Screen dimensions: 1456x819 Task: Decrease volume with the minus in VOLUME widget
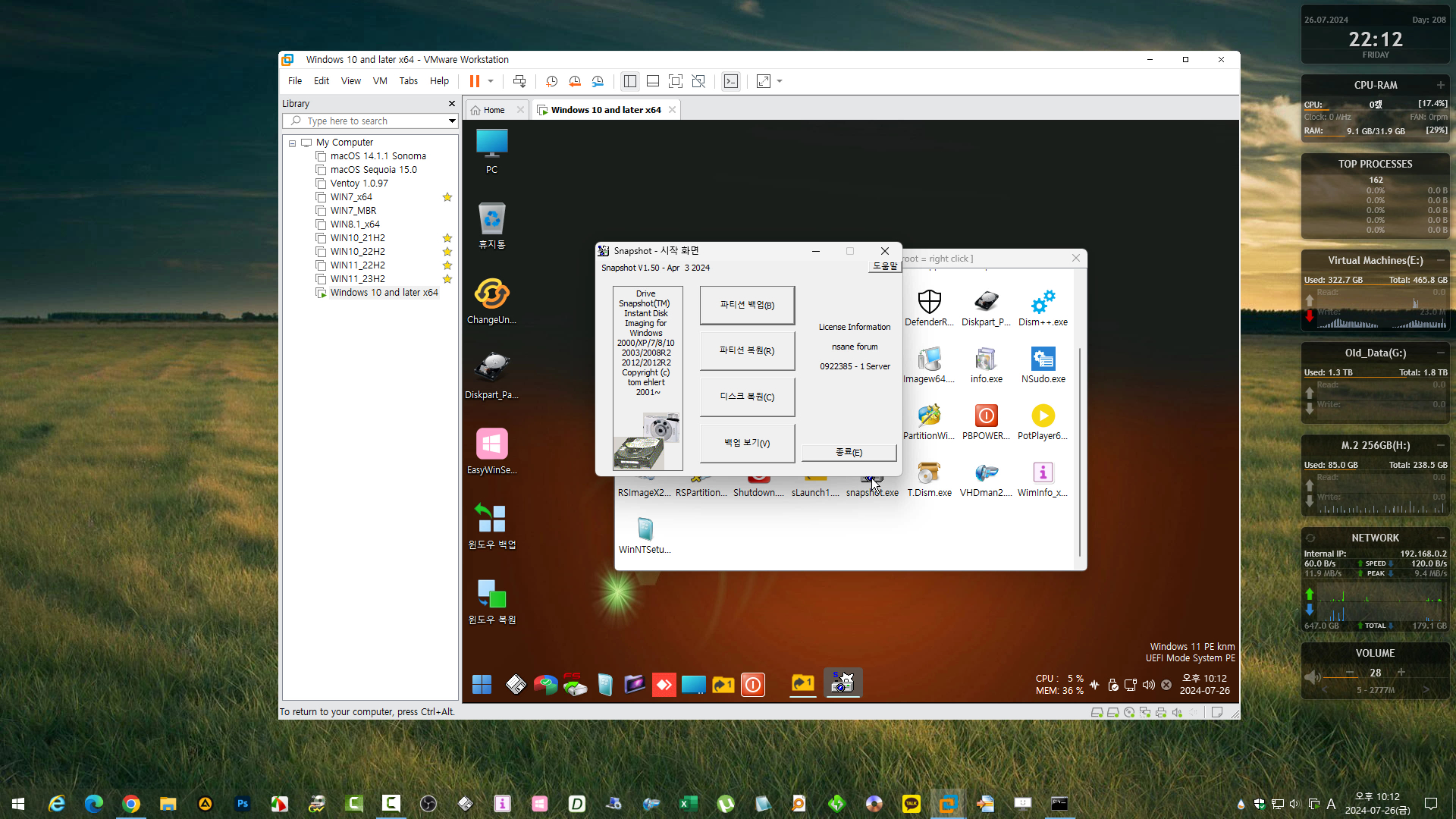click(1350, 673)
